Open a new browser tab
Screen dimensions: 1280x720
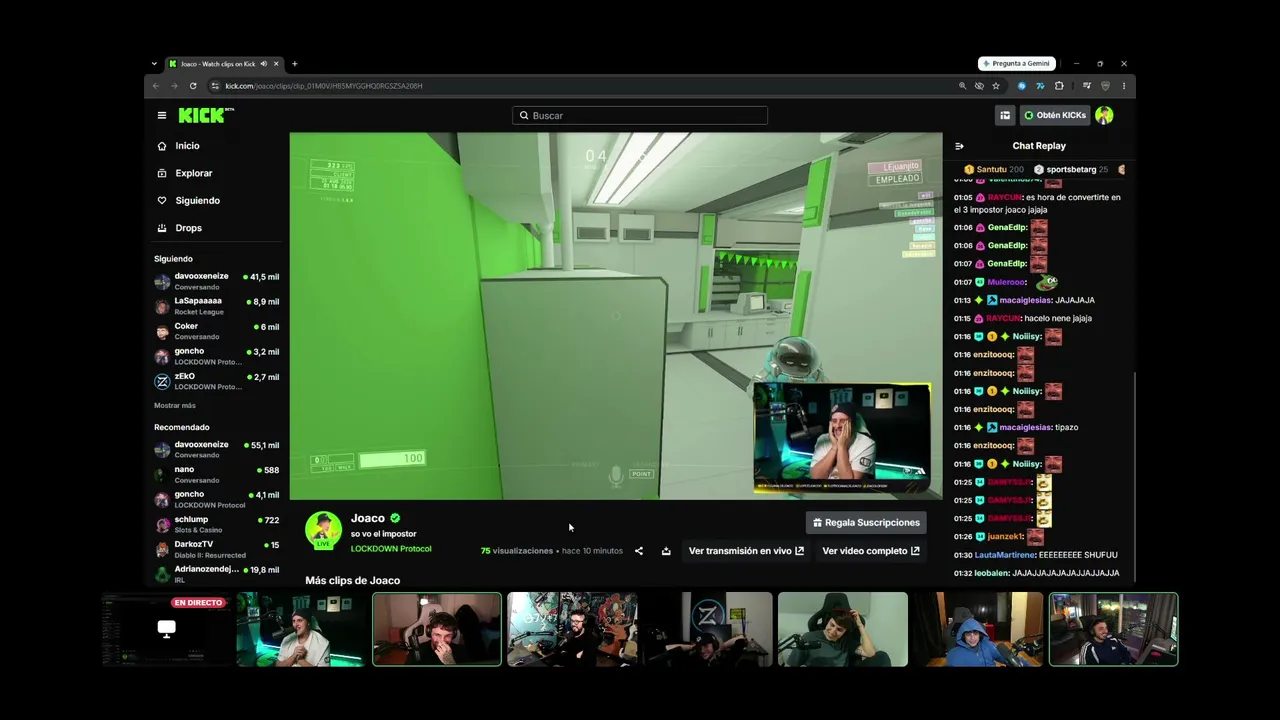[x=294, y=64]
